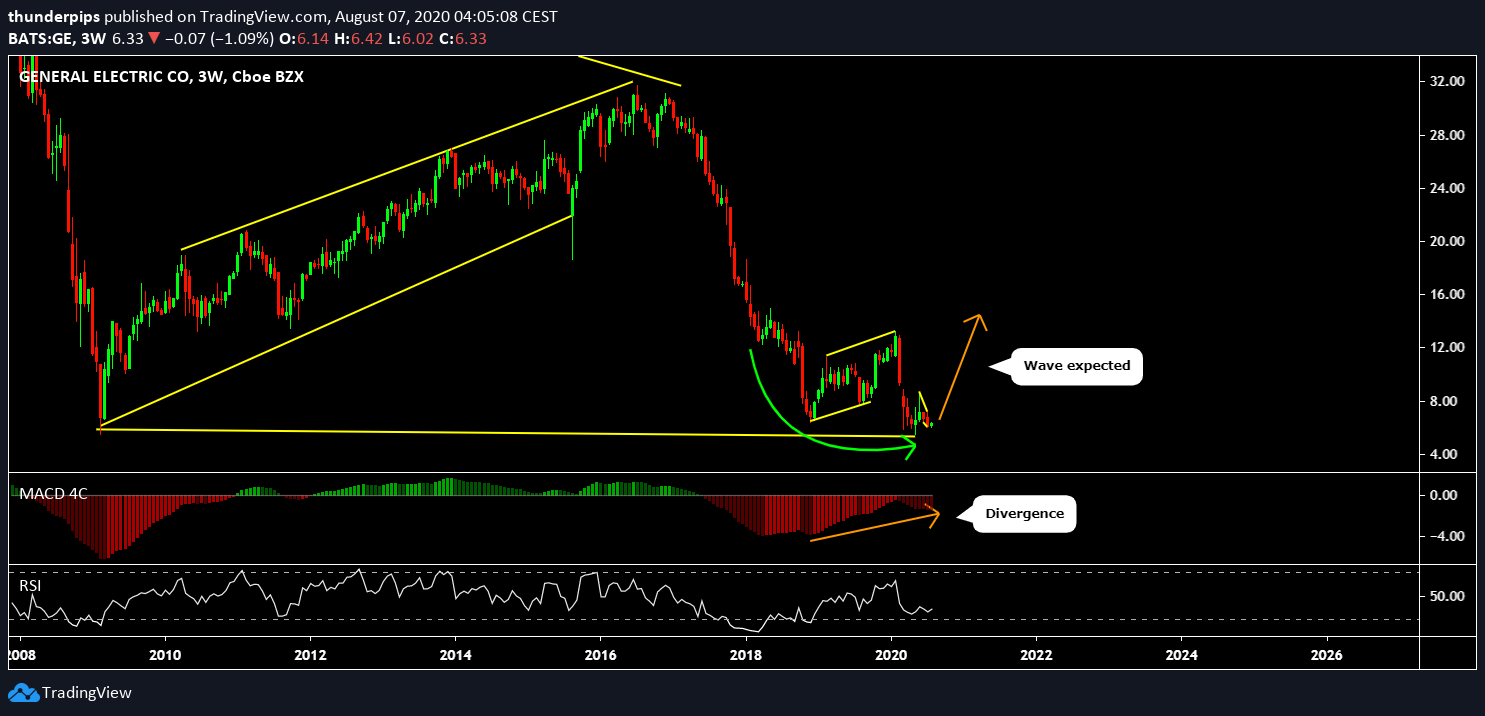
Task: Click the 2014 time axis label
Action: tap(455, 656)
